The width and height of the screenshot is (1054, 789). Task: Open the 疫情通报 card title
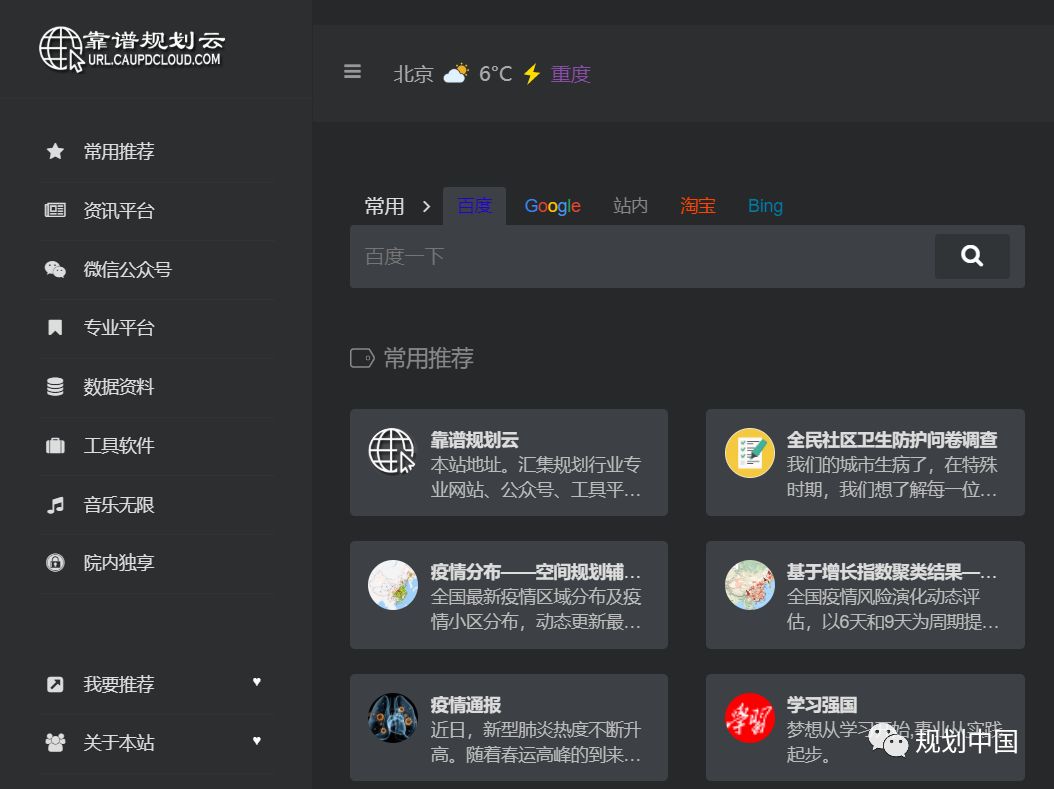point(466,706)
